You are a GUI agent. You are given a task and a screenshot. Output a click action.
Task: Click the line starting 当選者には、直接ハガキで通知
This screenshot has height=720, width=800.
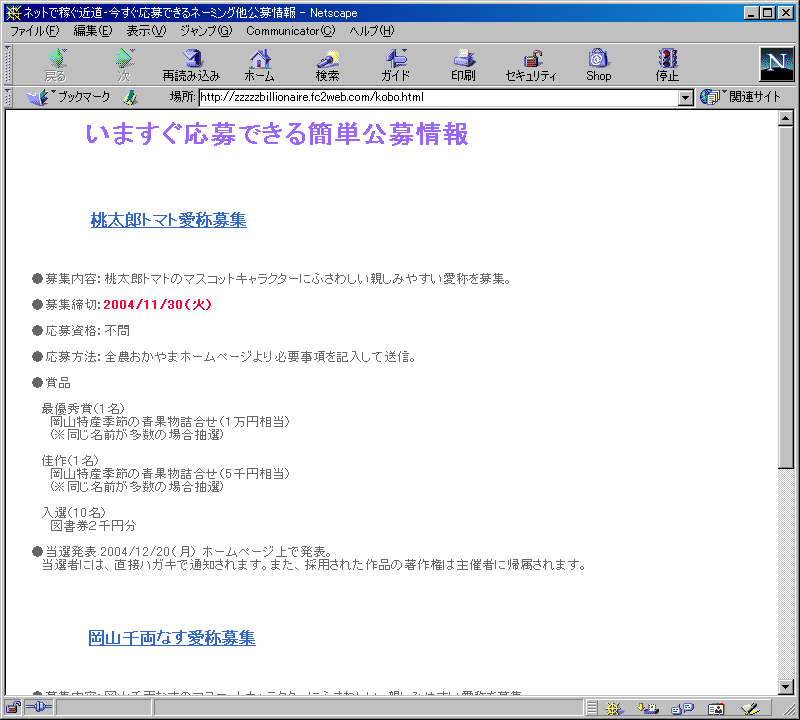tap(314, 565)
